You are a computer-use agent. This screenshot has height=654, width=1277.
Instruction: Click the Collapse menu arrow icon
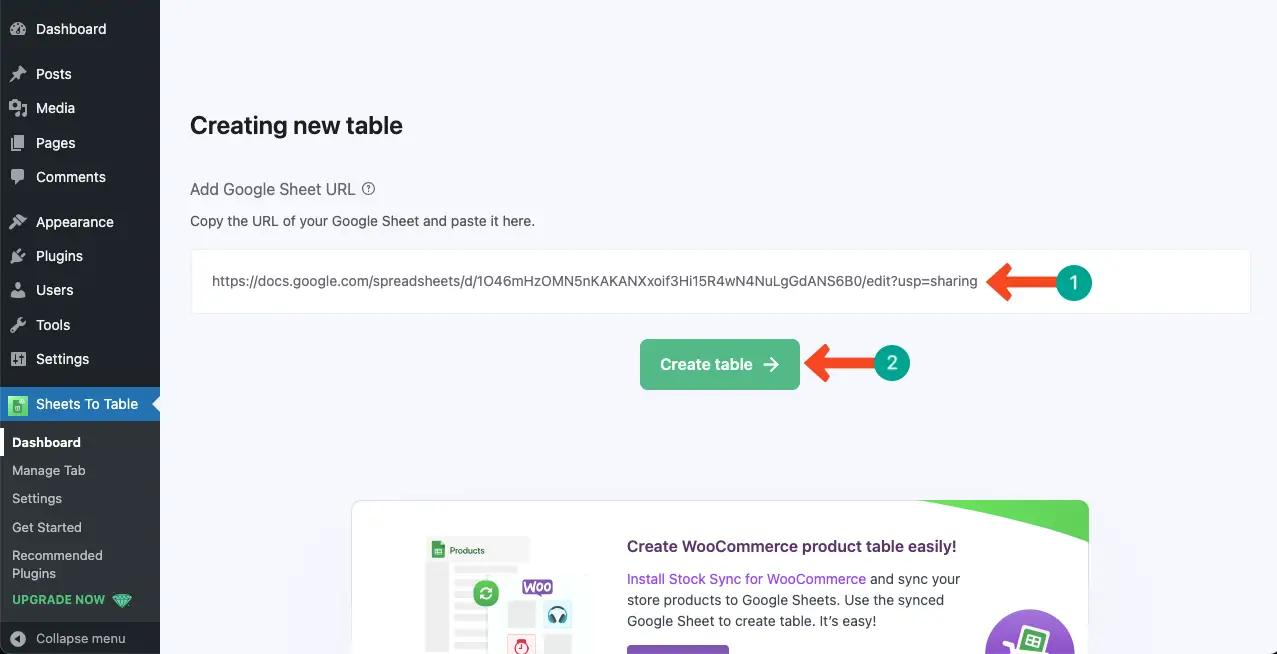[17, 638]
